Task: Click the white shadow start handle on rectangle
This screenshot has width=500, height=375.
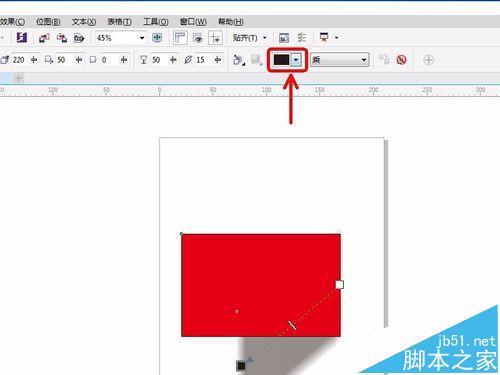Action: tap(339, 284)
